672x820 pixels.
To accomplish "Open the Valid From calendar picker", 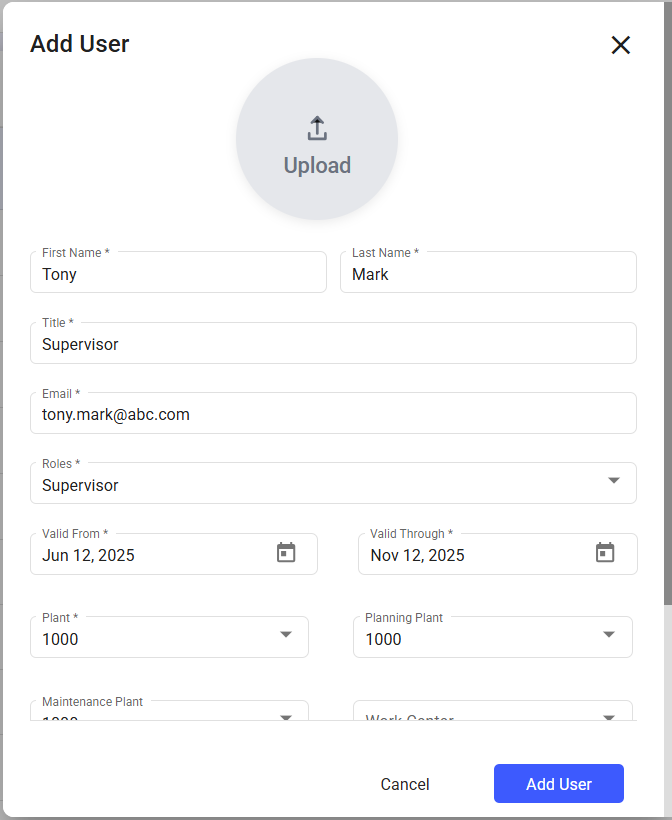I will coord(286,553).
